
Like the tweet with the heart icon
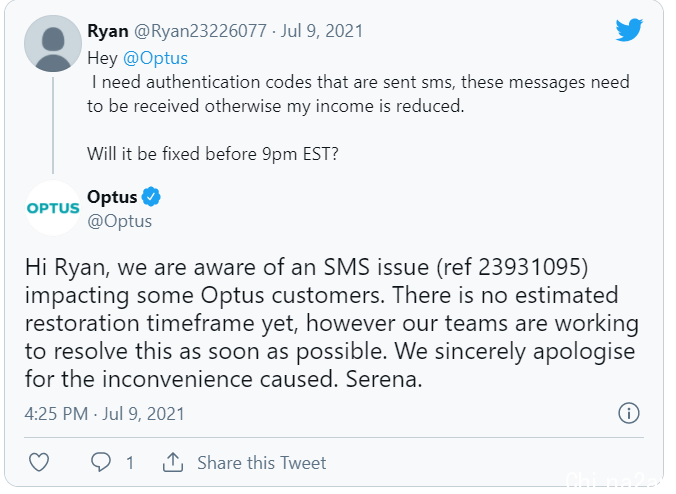pos(39,463)
